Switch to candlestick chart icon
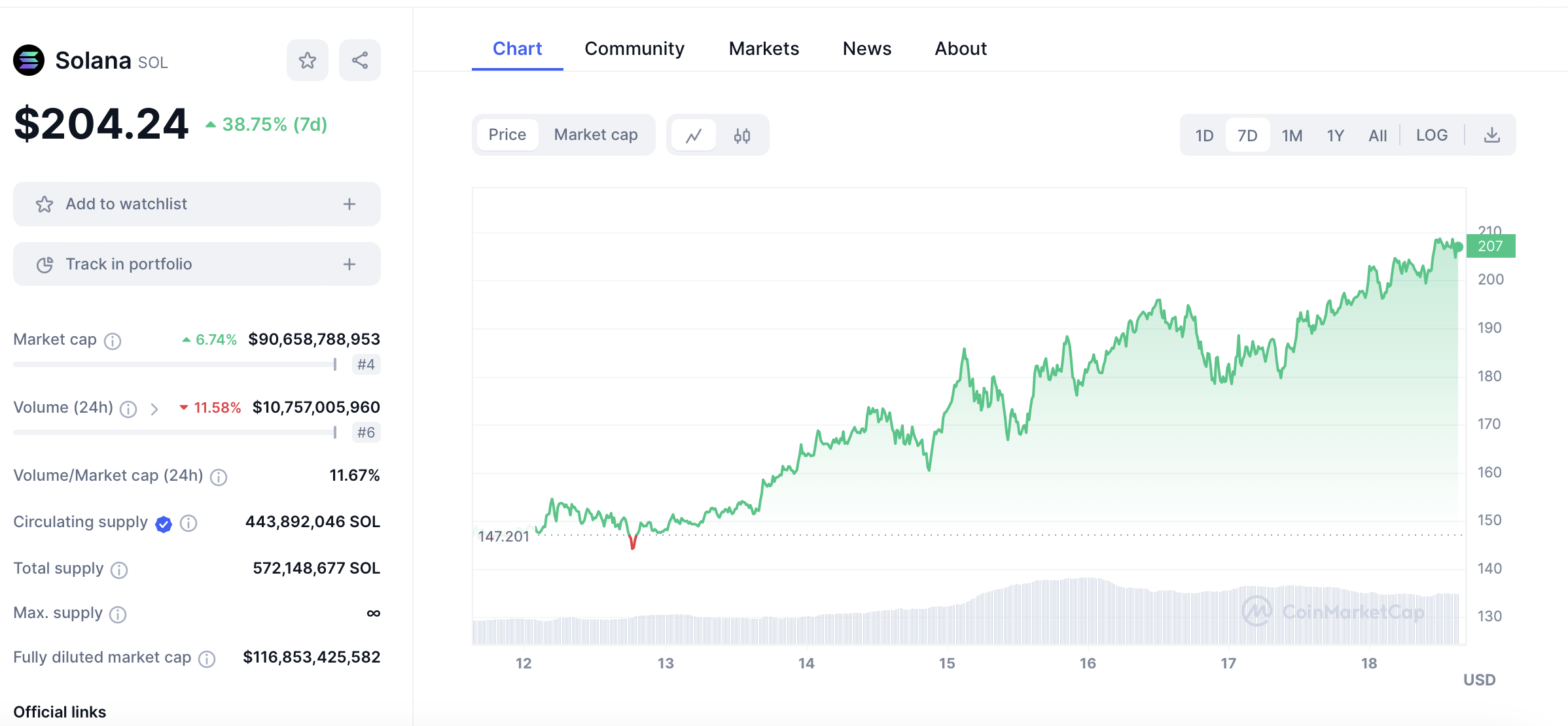Screen dimensions: 1568x726 tap(741, 135)
